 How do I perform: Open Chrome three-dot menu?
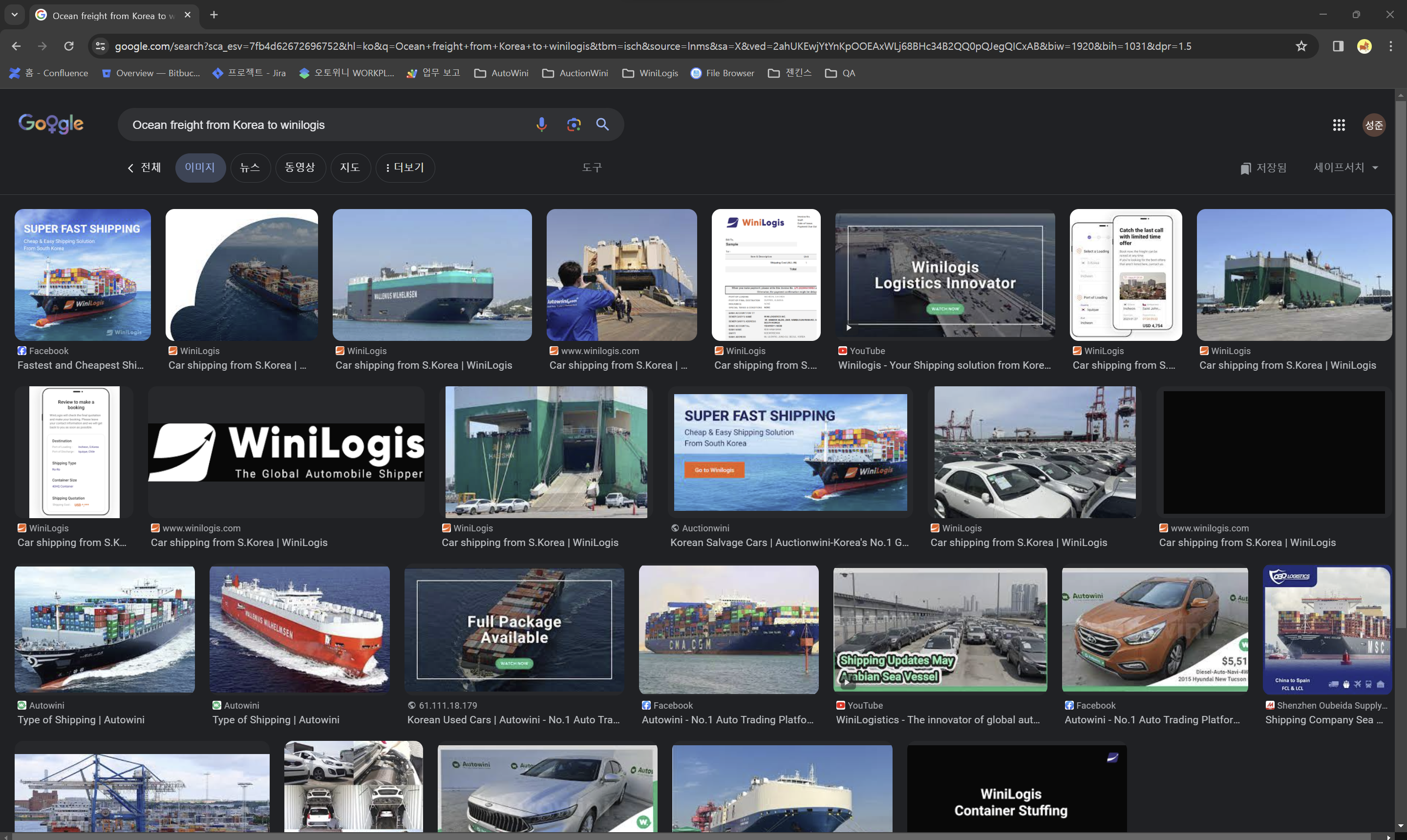tap(1390, 46)
